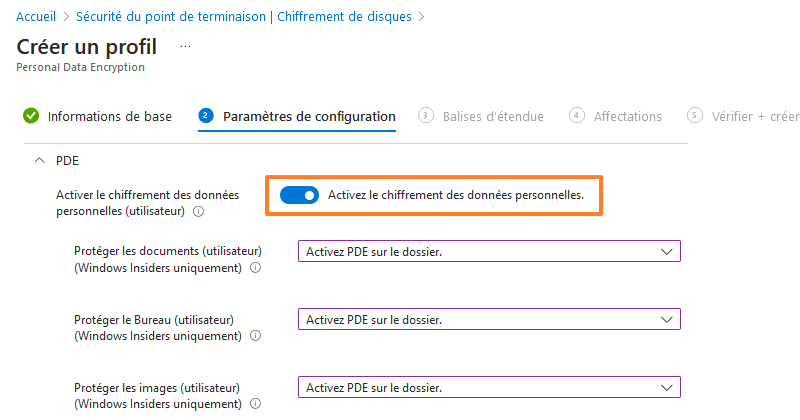Open the Protéger le Bureau dropdown
The width and height of the screenshot is (800, 420).
click(x=489, y=320)
